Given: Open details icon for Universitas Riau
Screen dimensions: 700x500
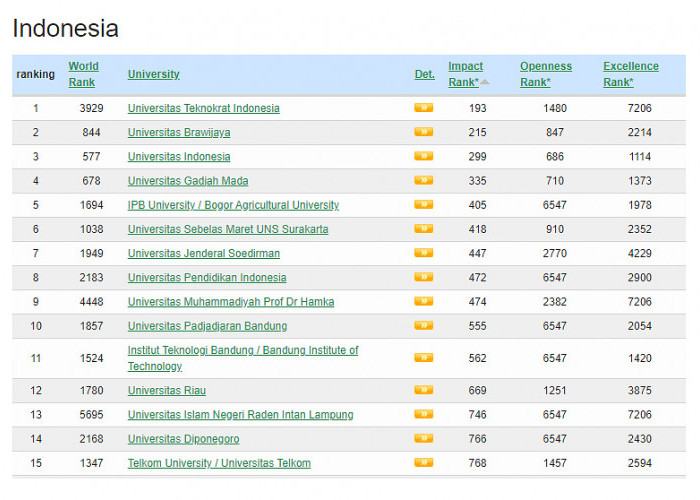Looking at the screenshot, I should (x=423, y=390).
